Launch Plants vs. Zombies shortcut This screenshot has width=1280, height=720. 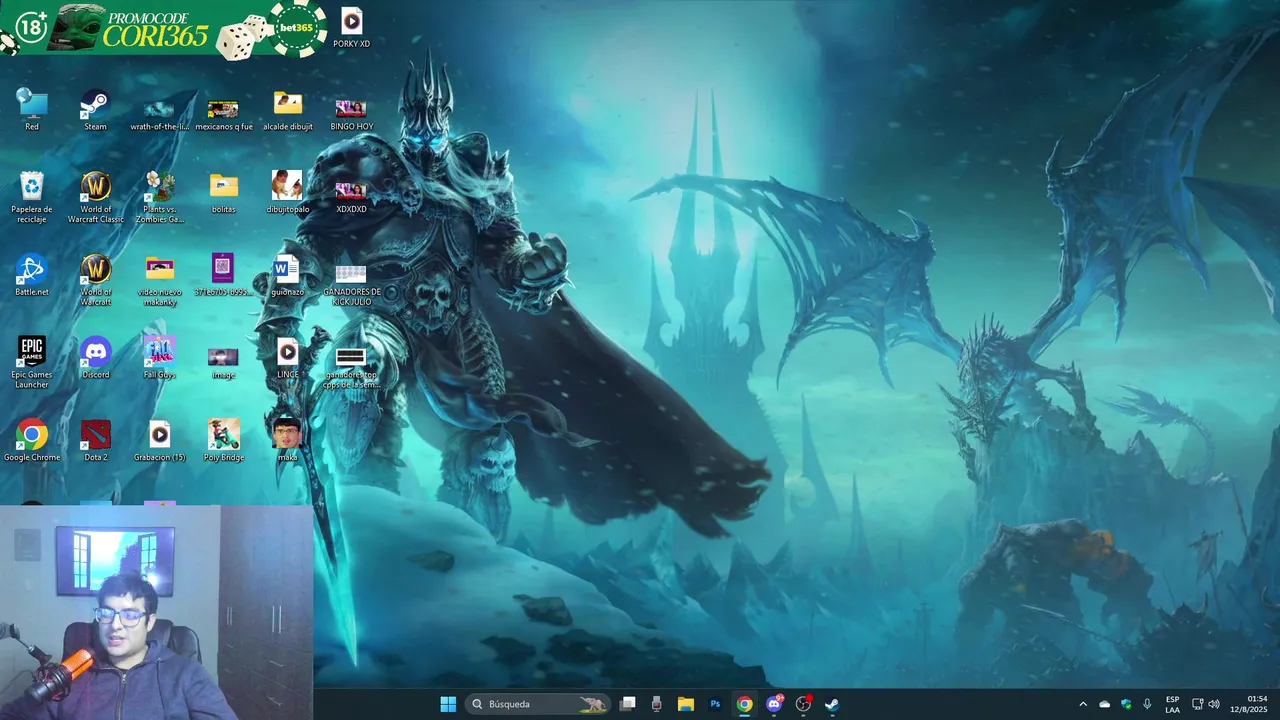click(x=159, y=196)
